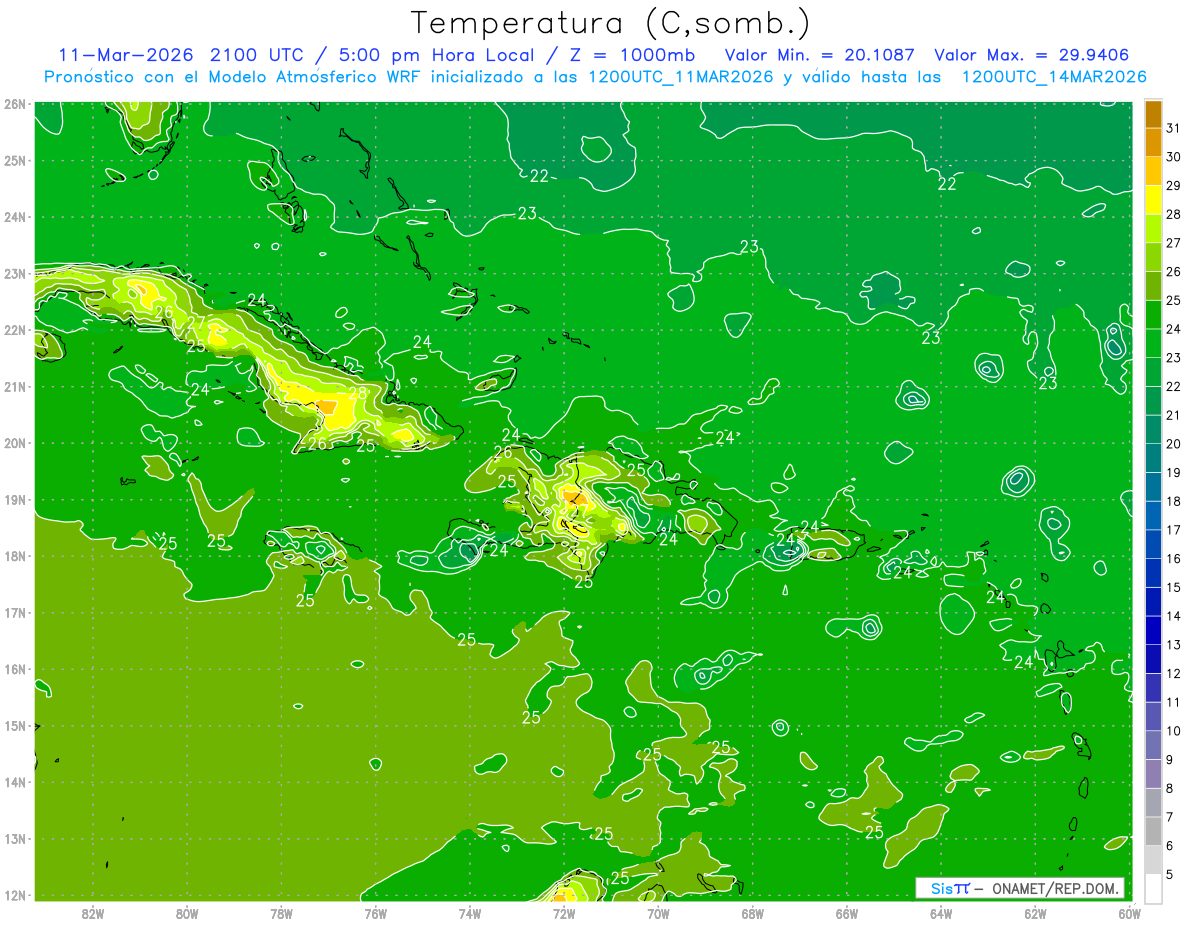Select the '1200UTC_14MAR2026' valid-until timestamp
1200x927 pixels.
(x=1053, y=77)
